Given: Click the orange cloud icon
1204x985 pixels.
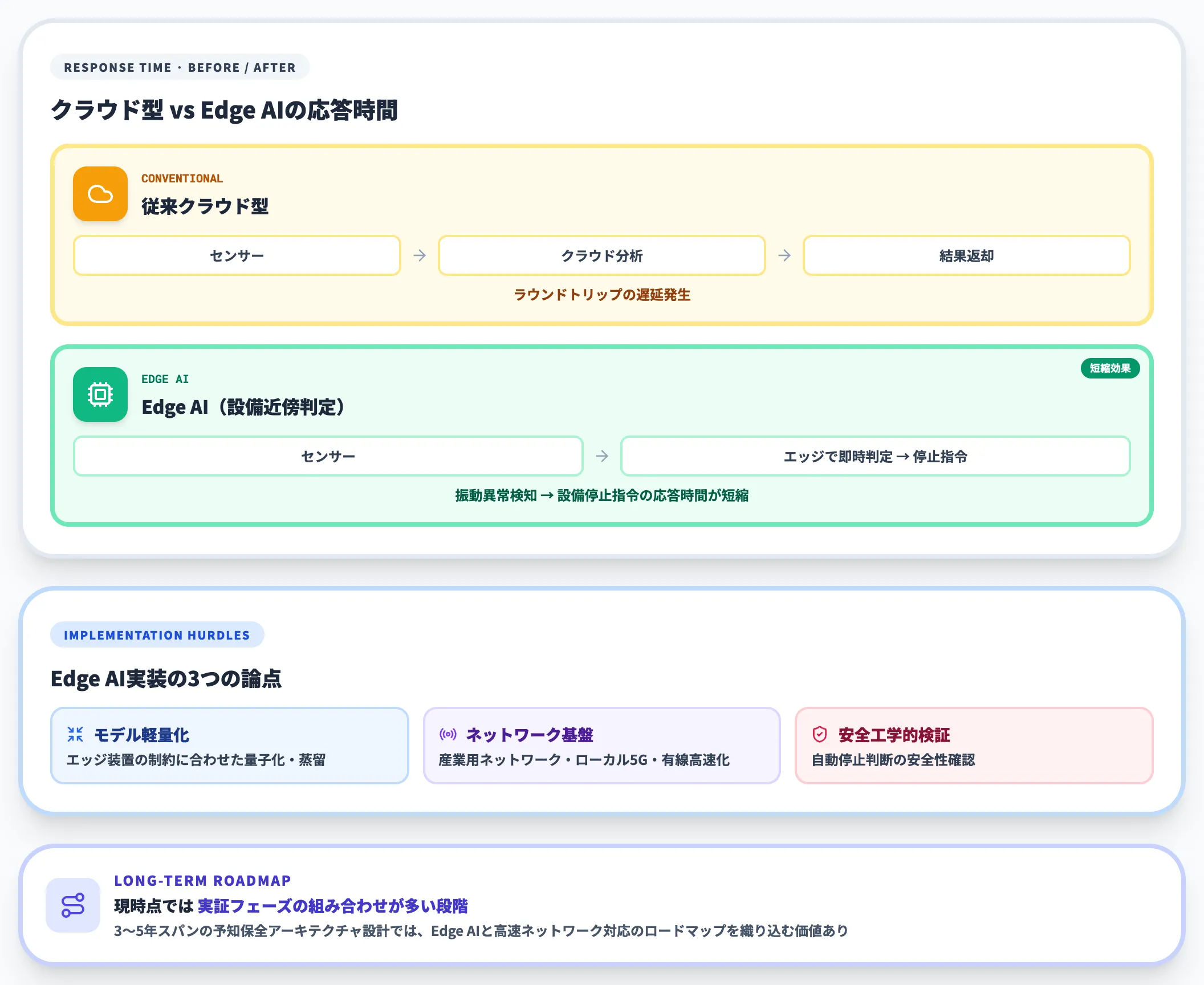Looking at the screenshot, I should (100, 194).
